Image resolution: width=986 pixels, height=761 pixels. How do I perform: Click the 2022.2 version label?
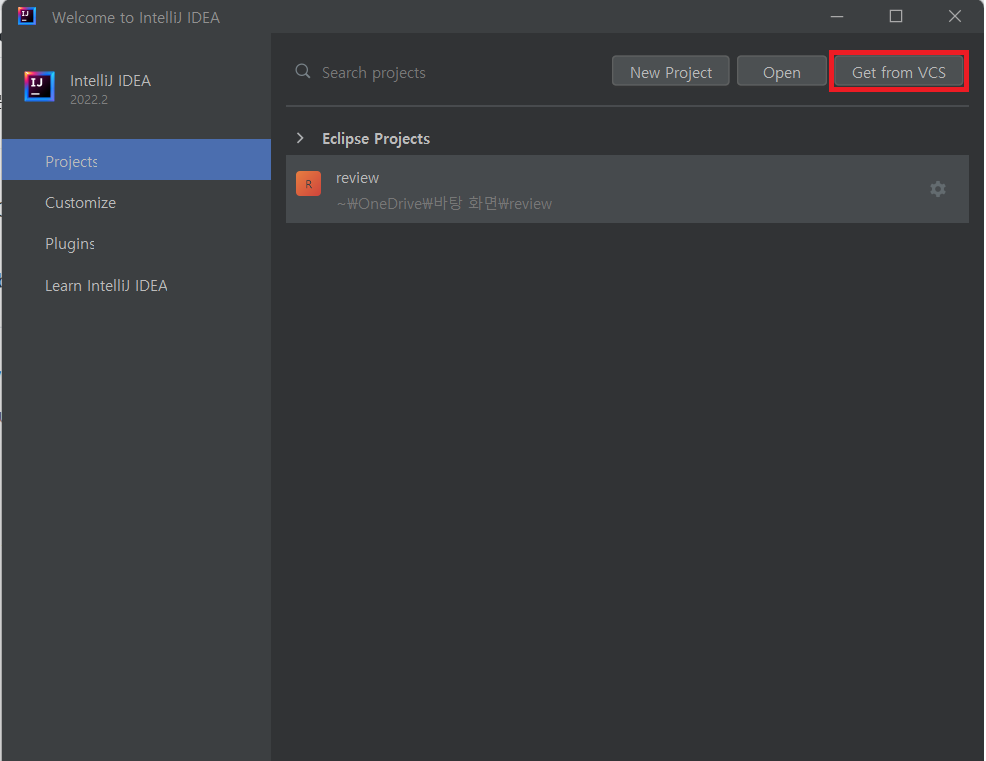tap(89, 99)
